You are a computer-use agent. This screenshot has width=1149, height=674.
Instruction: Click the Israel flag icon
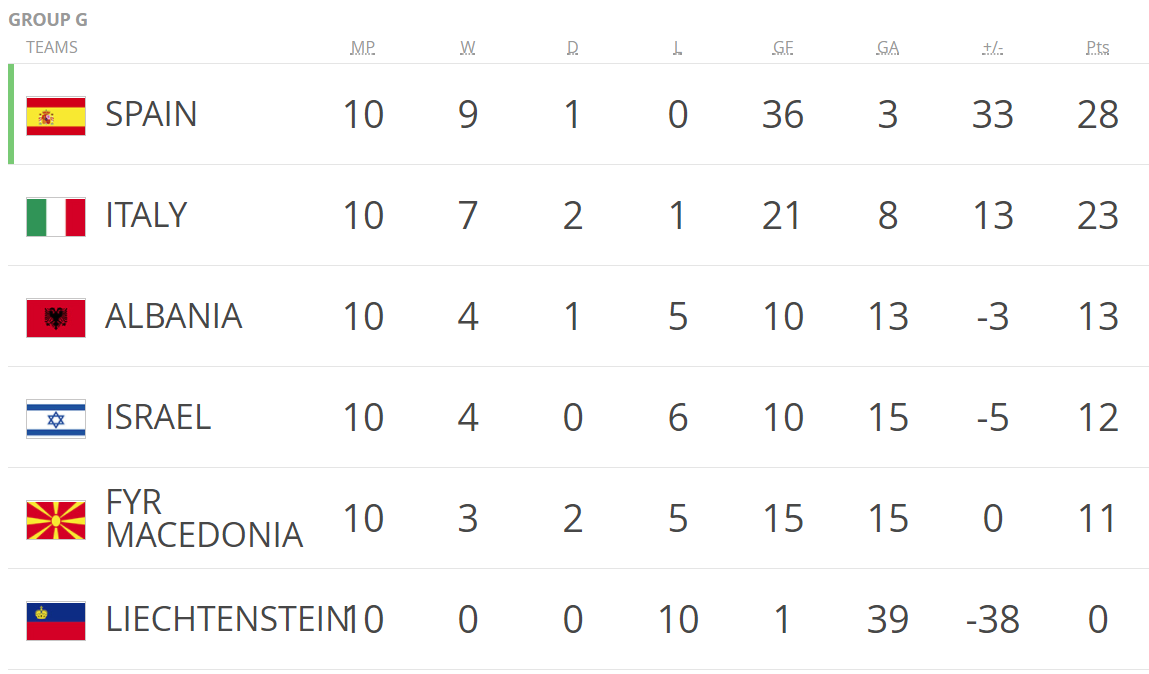point(56,419)
